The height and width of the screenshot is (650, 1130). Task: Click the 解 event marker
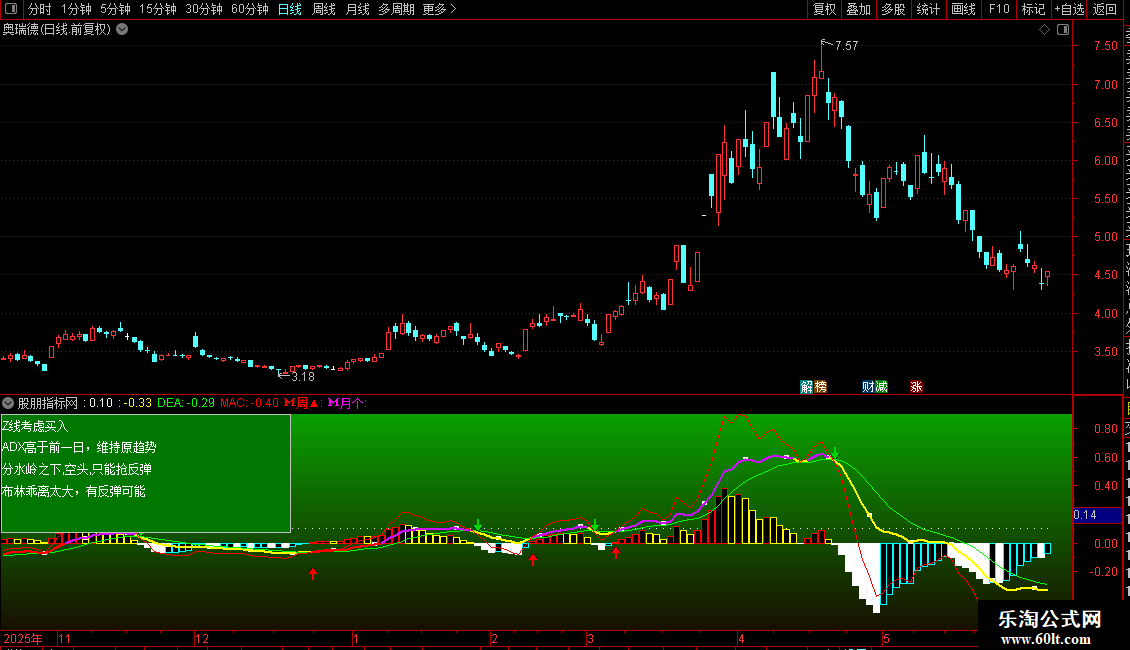point(806,387)
